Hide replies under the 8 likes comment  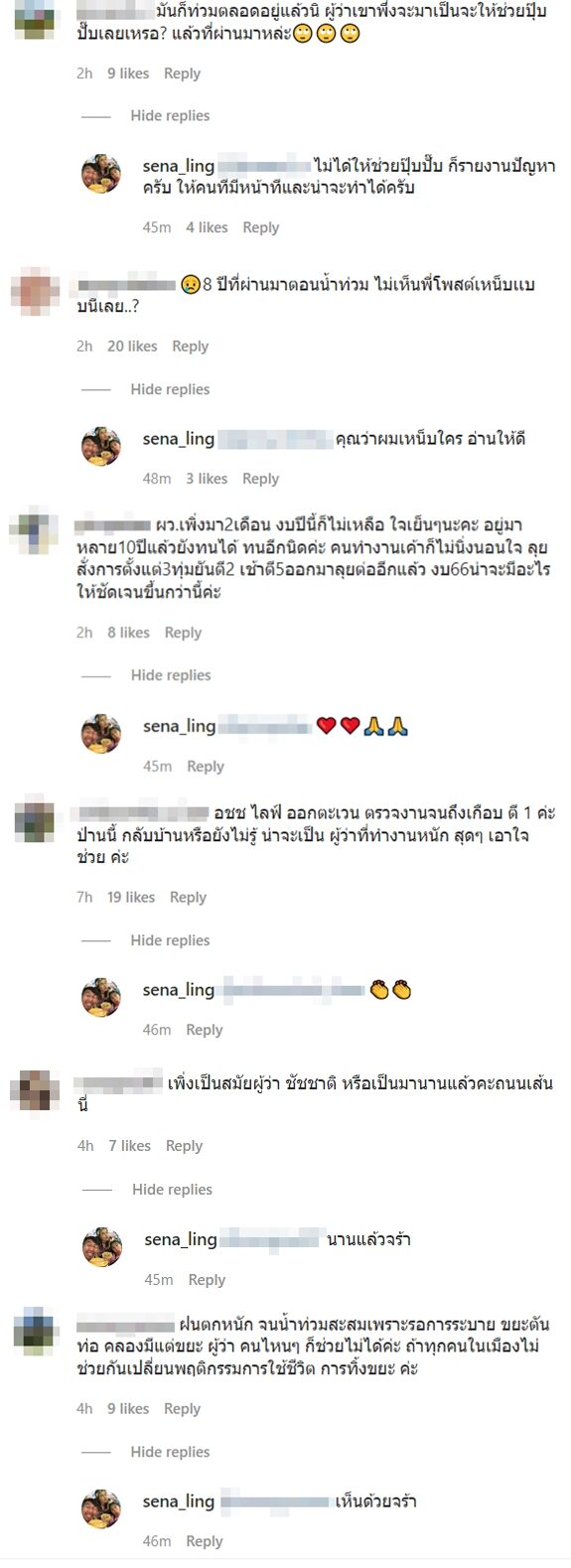pos(170,675)
